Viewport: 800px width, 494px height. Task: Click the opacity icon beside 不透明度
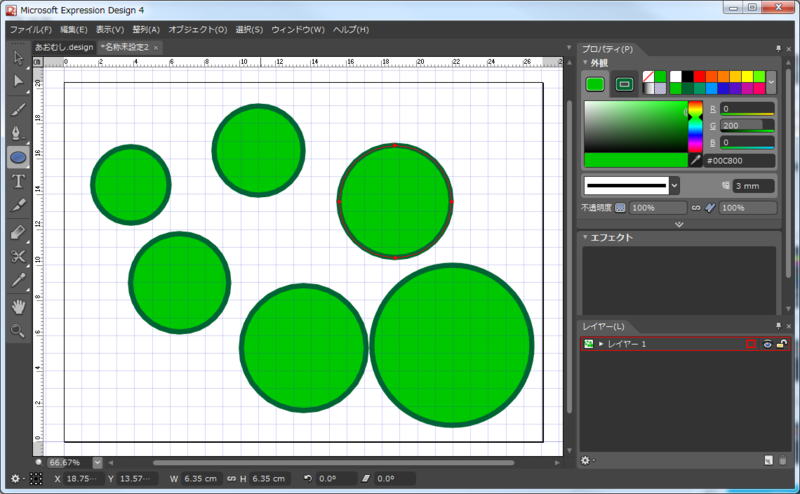(620, 208)
